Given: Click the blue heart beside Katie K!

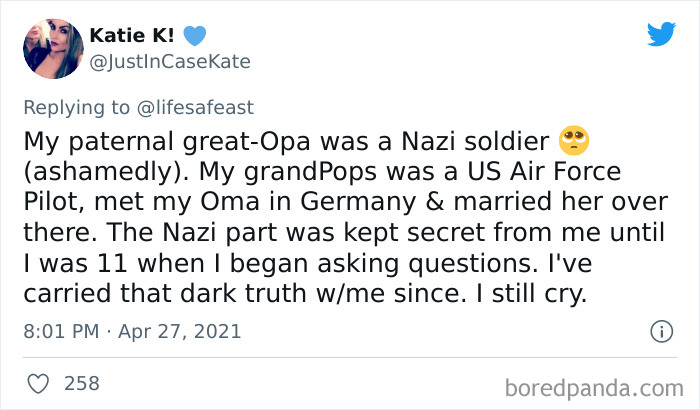Looking at the screenshot, I should (196, 36).
